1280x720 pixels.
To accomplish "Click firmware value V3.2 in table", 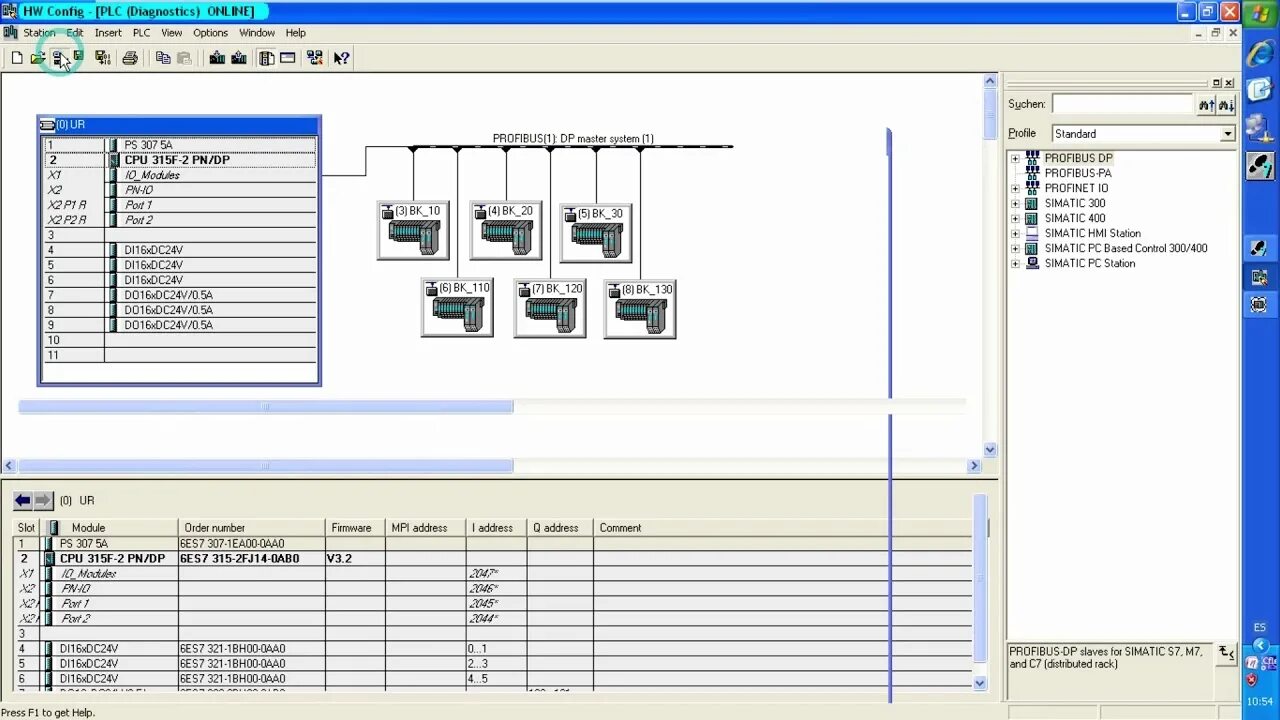I will point(339,559).
